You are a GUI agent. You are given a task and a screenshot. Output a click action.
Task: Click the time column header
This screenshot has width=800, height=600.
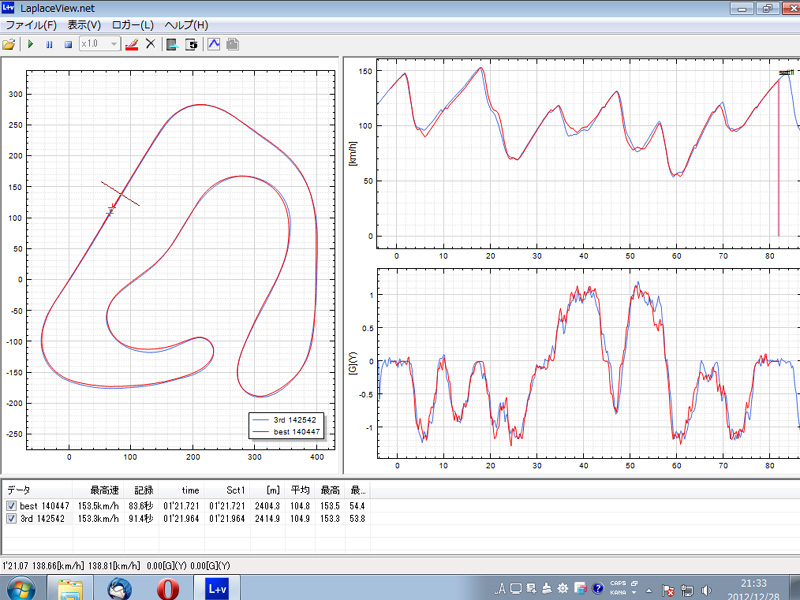181,490
